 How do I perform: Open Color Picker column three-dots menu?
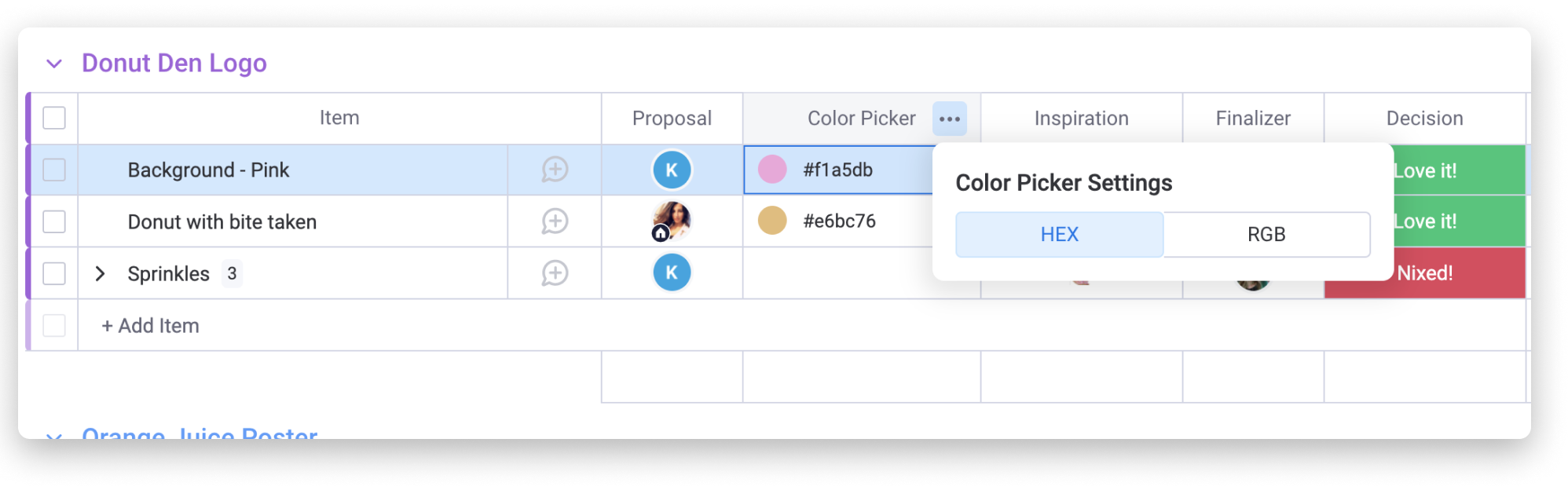[950, 119]
